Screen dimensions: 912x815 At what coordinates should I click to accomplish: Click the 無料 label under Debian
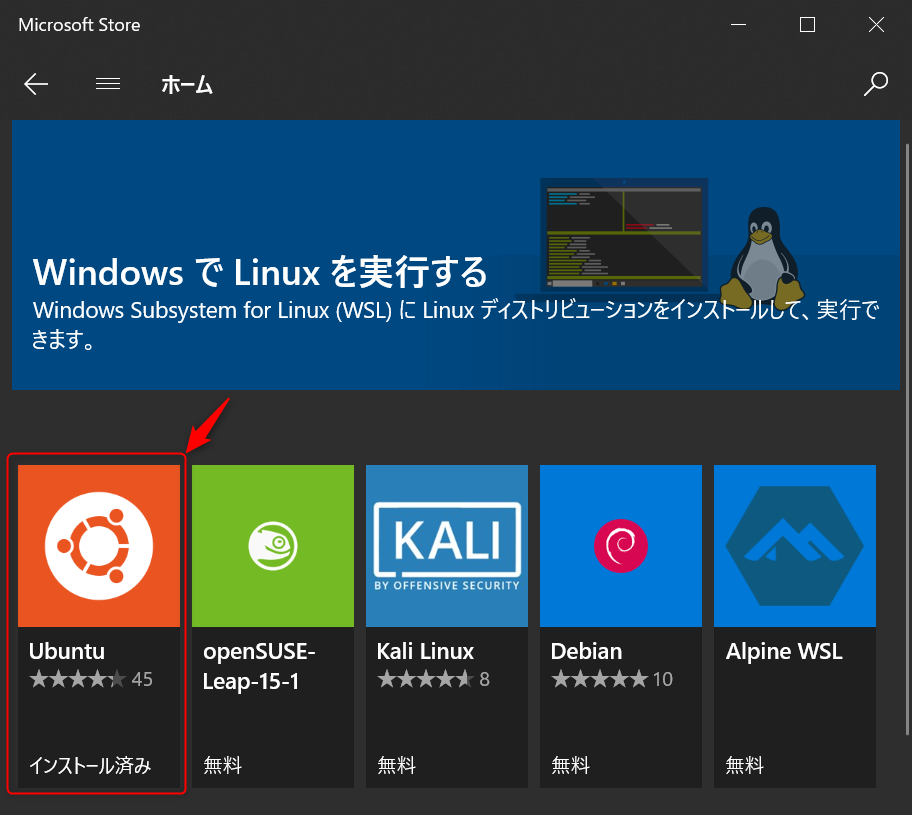[570, 765]
